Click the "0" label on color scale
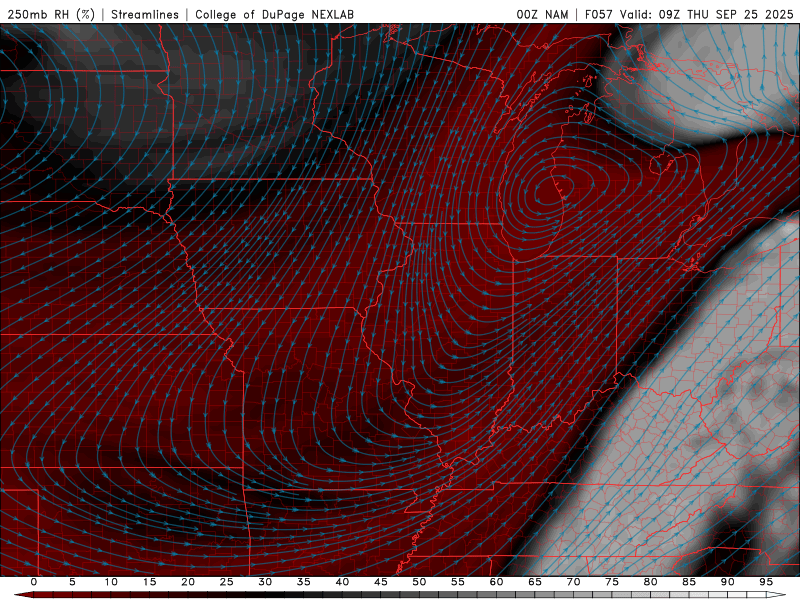The height and width of the screenshot is (600, 800). [x=34, y=582]
